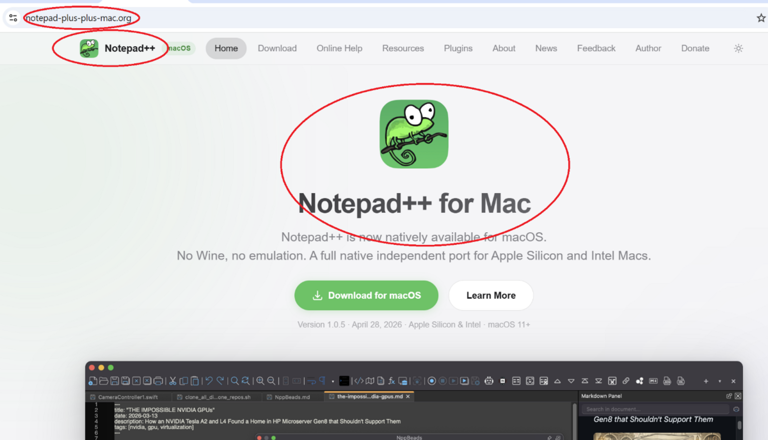The height and width of the screenshot is (440, 768).
Task: Close the the-impossi...dia-gpus.md tab
Action: pyautogui.click(x=408, y=396)
